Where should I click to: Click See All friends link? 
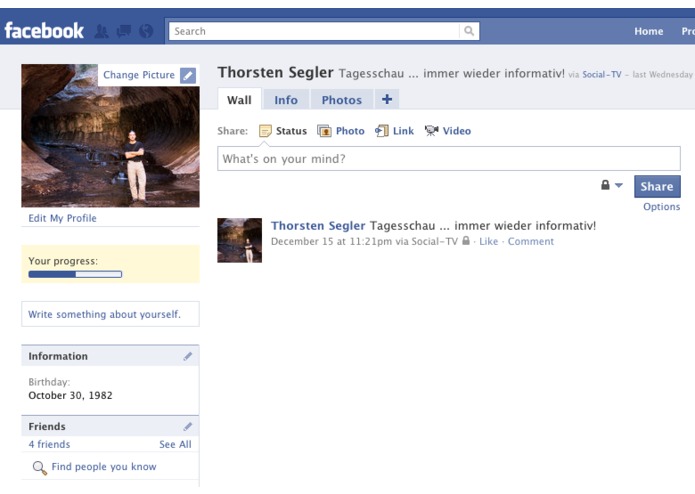(176, 444)
